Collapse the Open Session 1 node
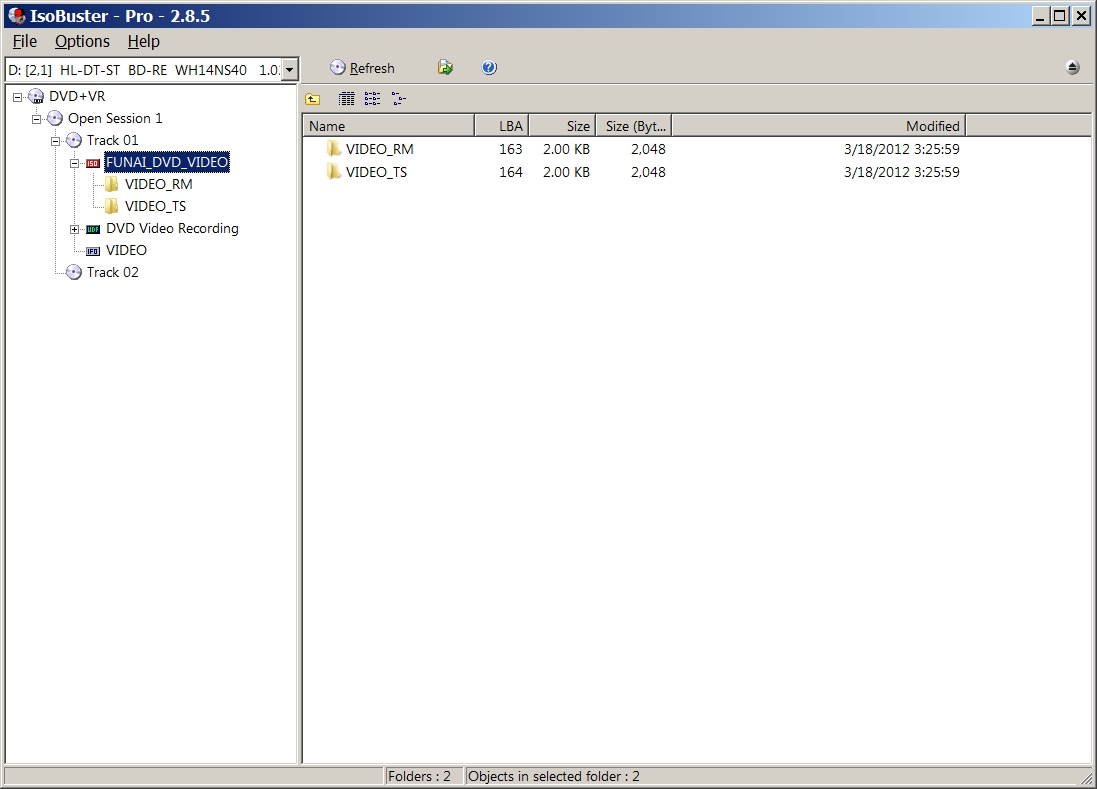Viewport: 1097px width, 789px height. 36,119
